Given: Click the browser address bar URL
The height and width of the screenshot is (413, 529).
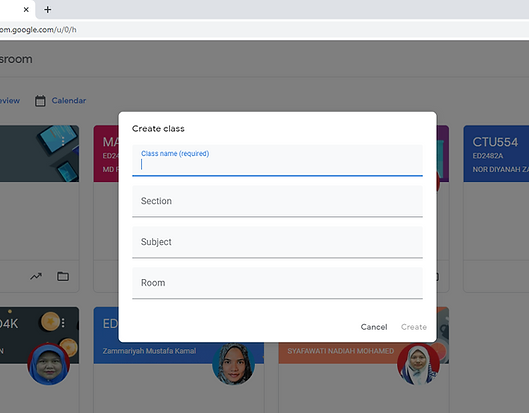Looking at the screenshot, I should 38,30.
